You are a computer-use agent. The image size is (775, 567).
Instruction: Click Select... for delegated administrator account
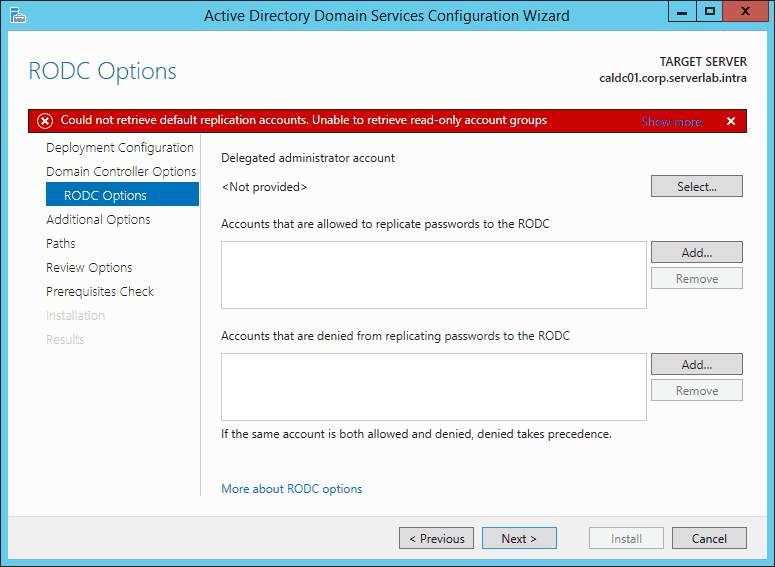point(696,186)
